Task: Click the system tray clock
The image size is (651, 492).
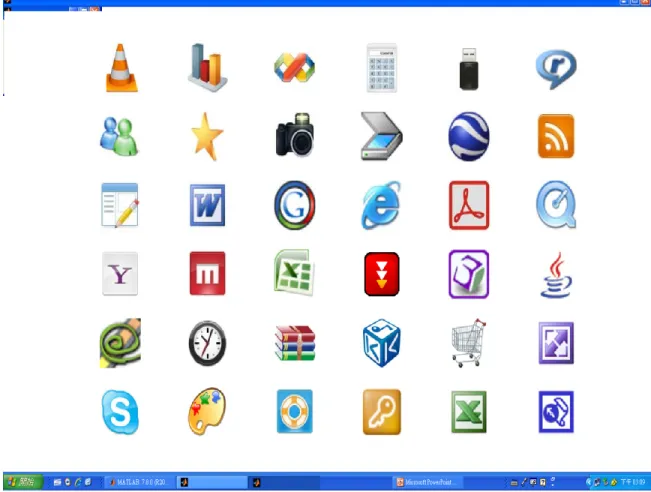Action: pyautogui.click(x=633, y=482)
